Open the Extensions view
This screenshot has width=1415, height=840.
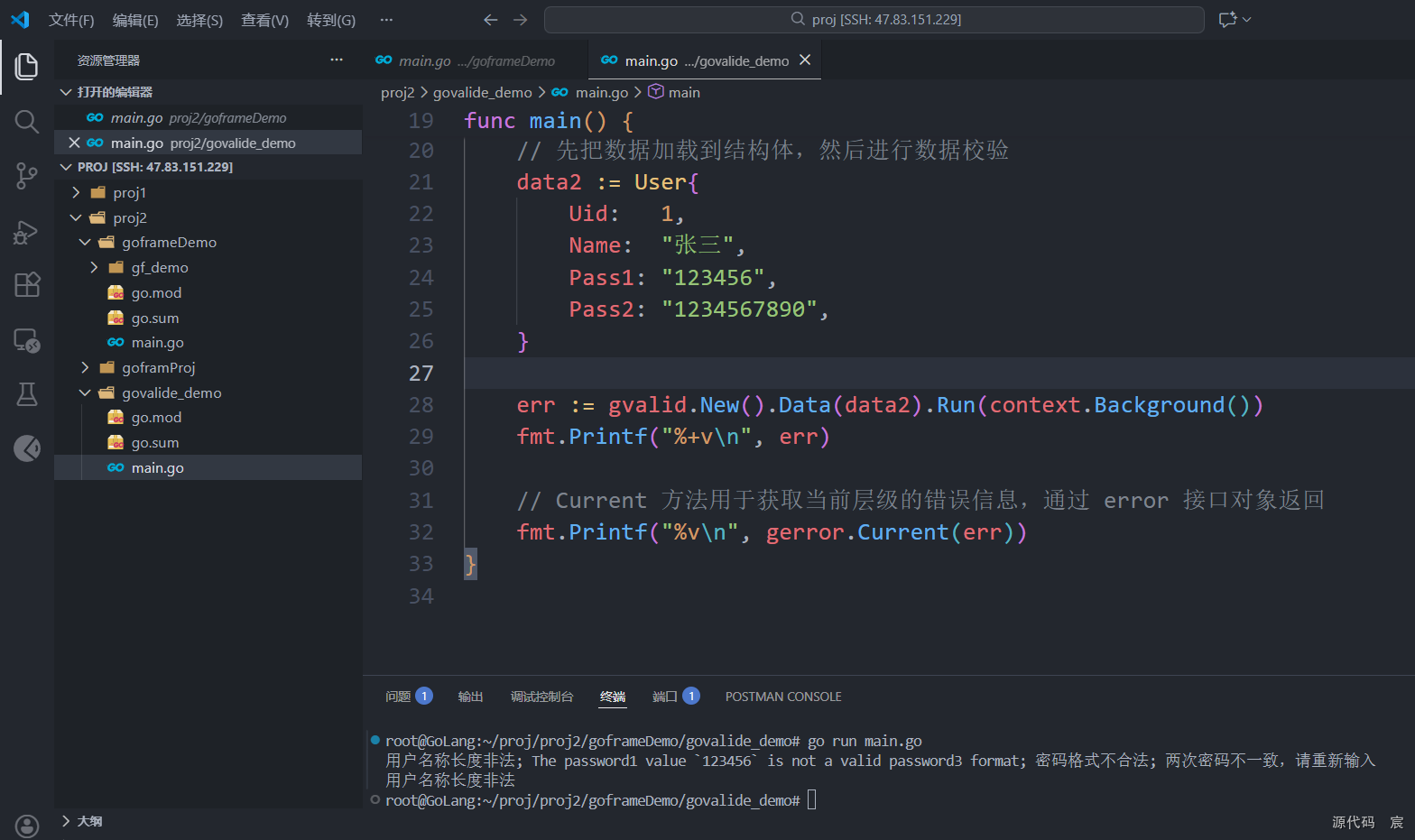click(27, 285)
